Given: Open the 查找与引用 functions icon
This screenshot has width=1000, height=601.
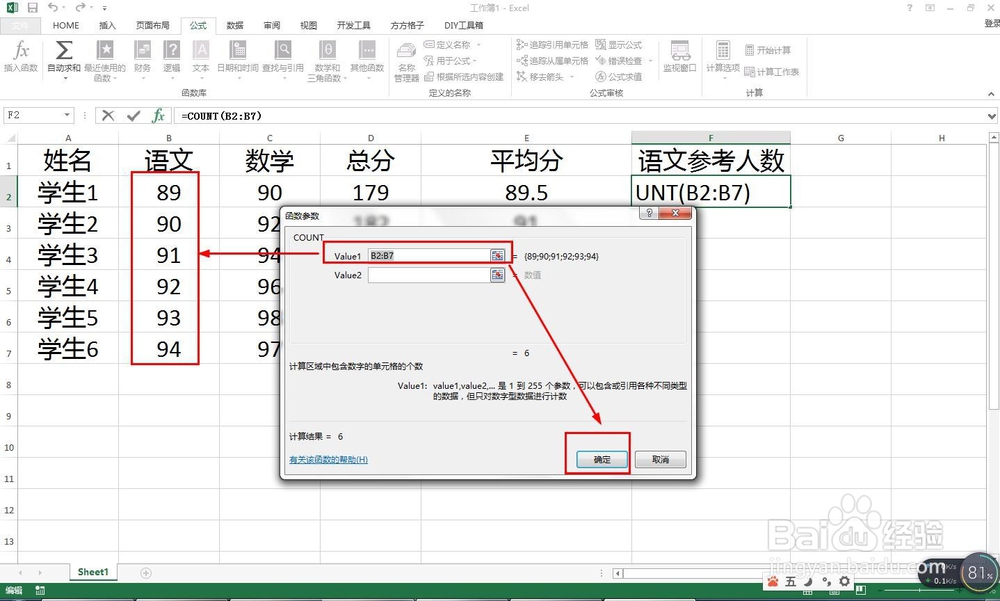Looking at the screenshot, I should [283, 50].
